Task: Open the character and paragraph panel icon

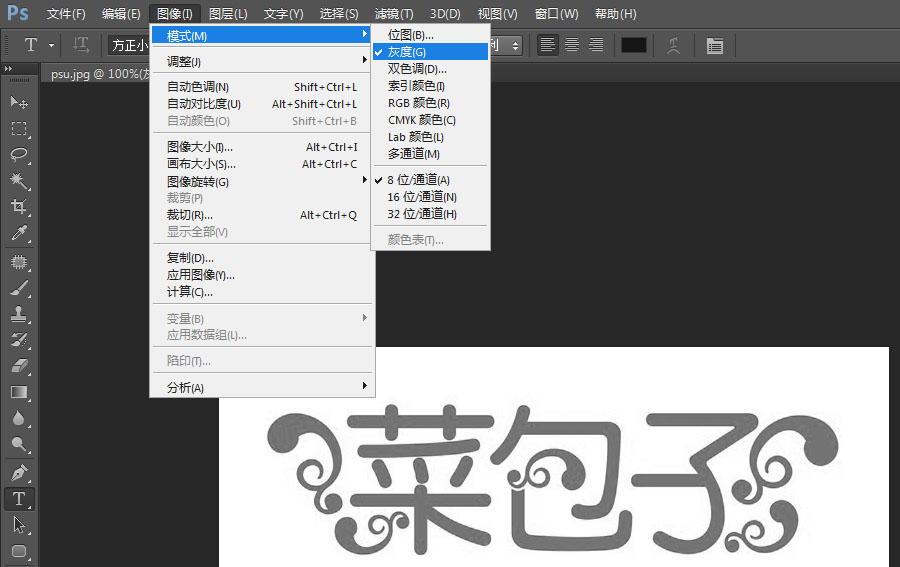Action: 714,45
